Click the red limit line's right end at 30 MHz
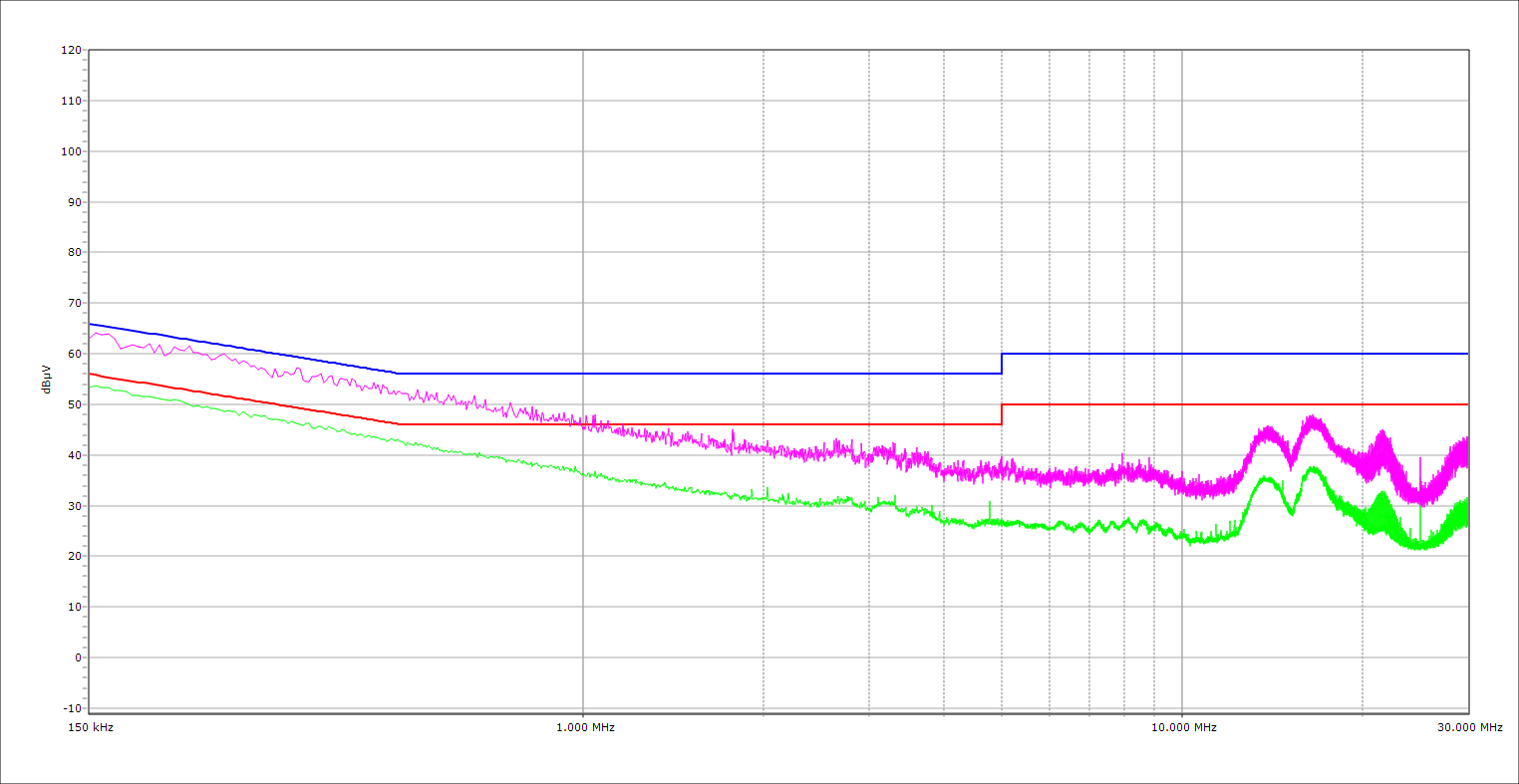Screen dimensions: 1519x784 coord(1467,404)
